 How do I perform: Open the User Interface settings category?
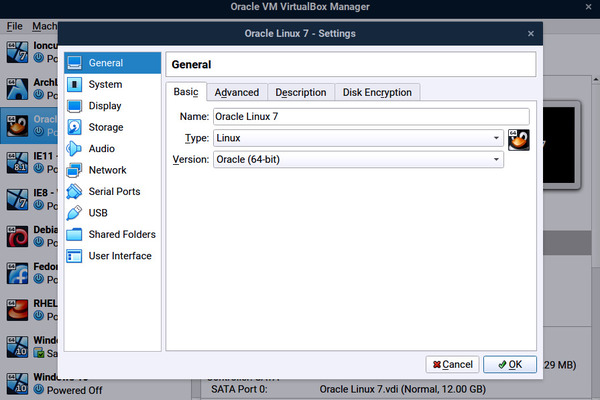click(x=119, y=256)
